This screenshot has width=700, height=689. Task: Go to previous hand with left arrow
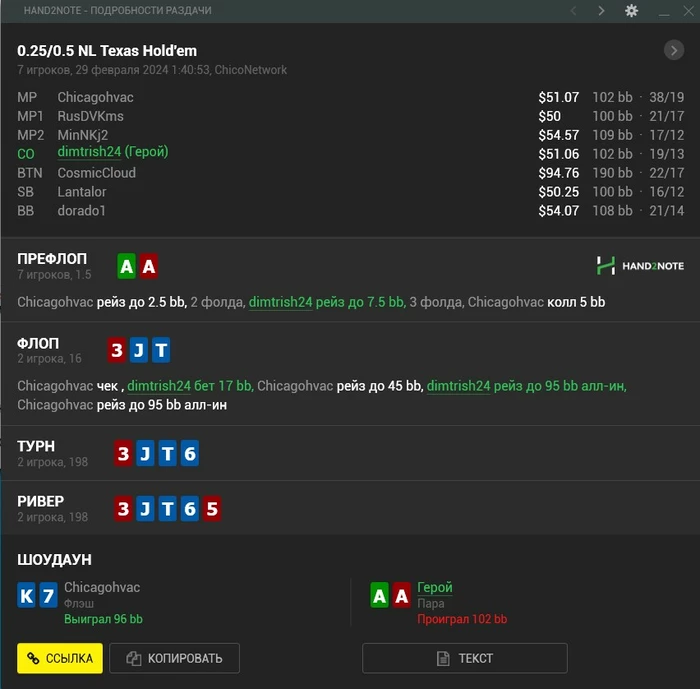[x=574, y=11]
